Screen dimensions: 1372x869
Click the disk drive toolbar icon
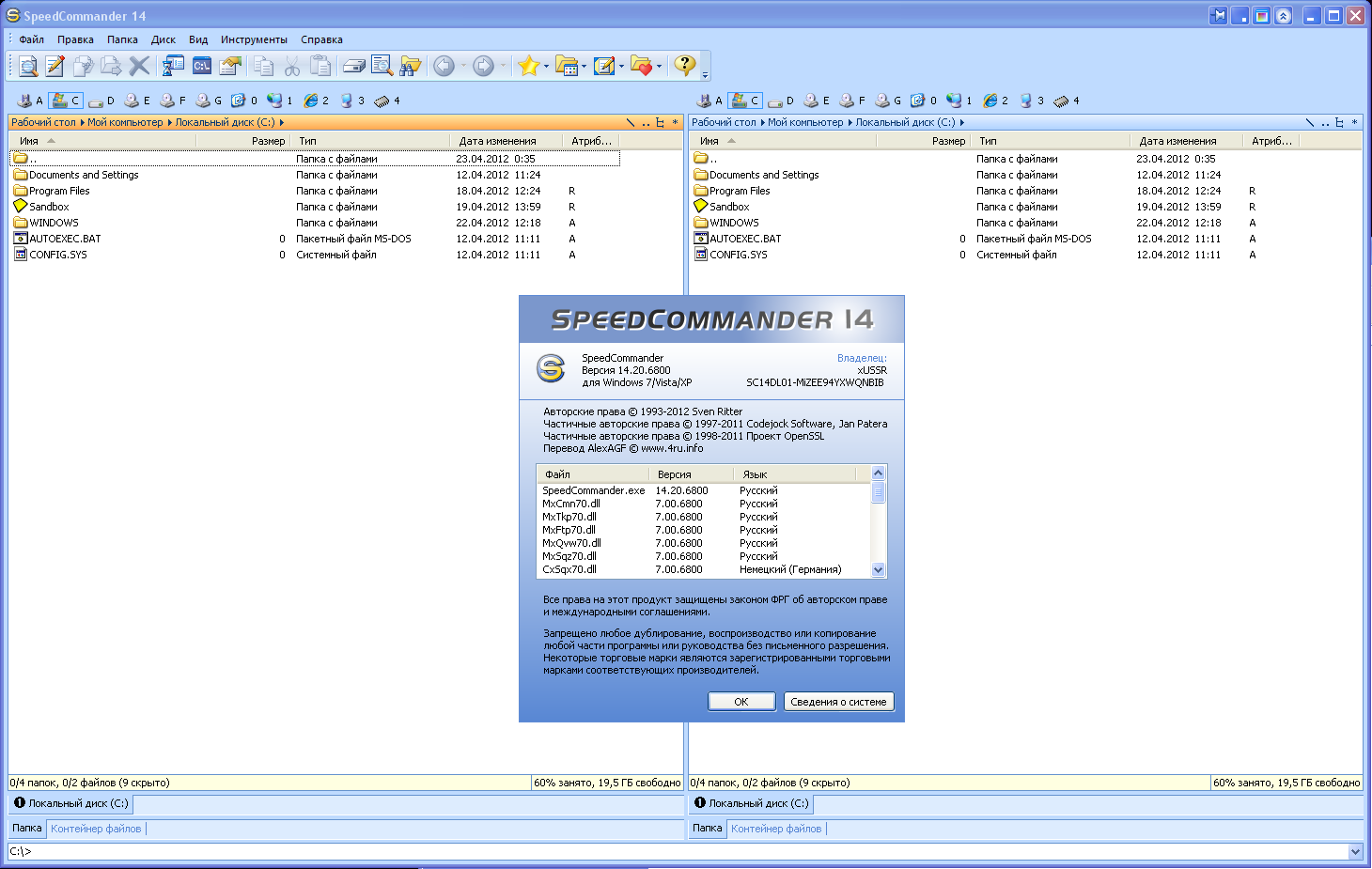tap(354, 66)
